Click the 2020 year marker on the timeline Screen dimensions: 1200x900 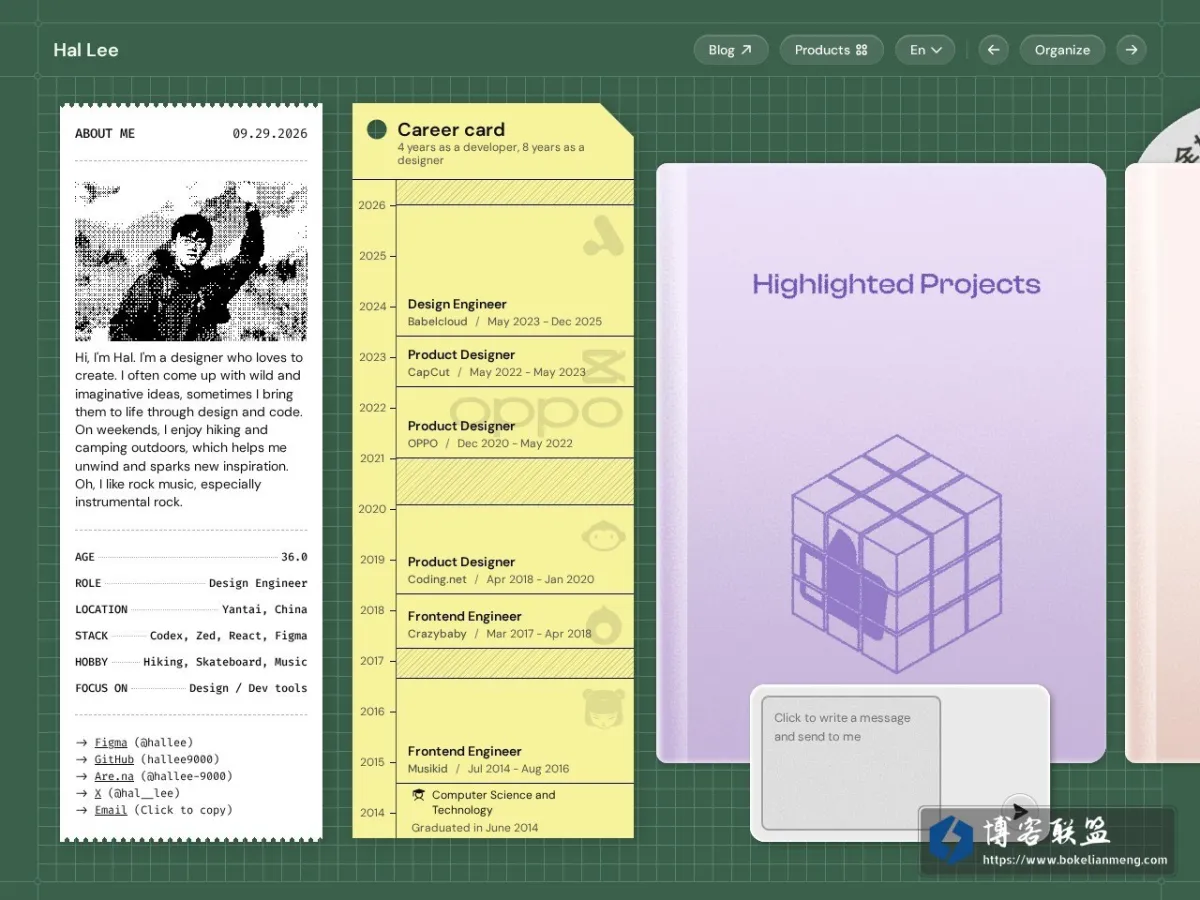click(x=372, y=509)
